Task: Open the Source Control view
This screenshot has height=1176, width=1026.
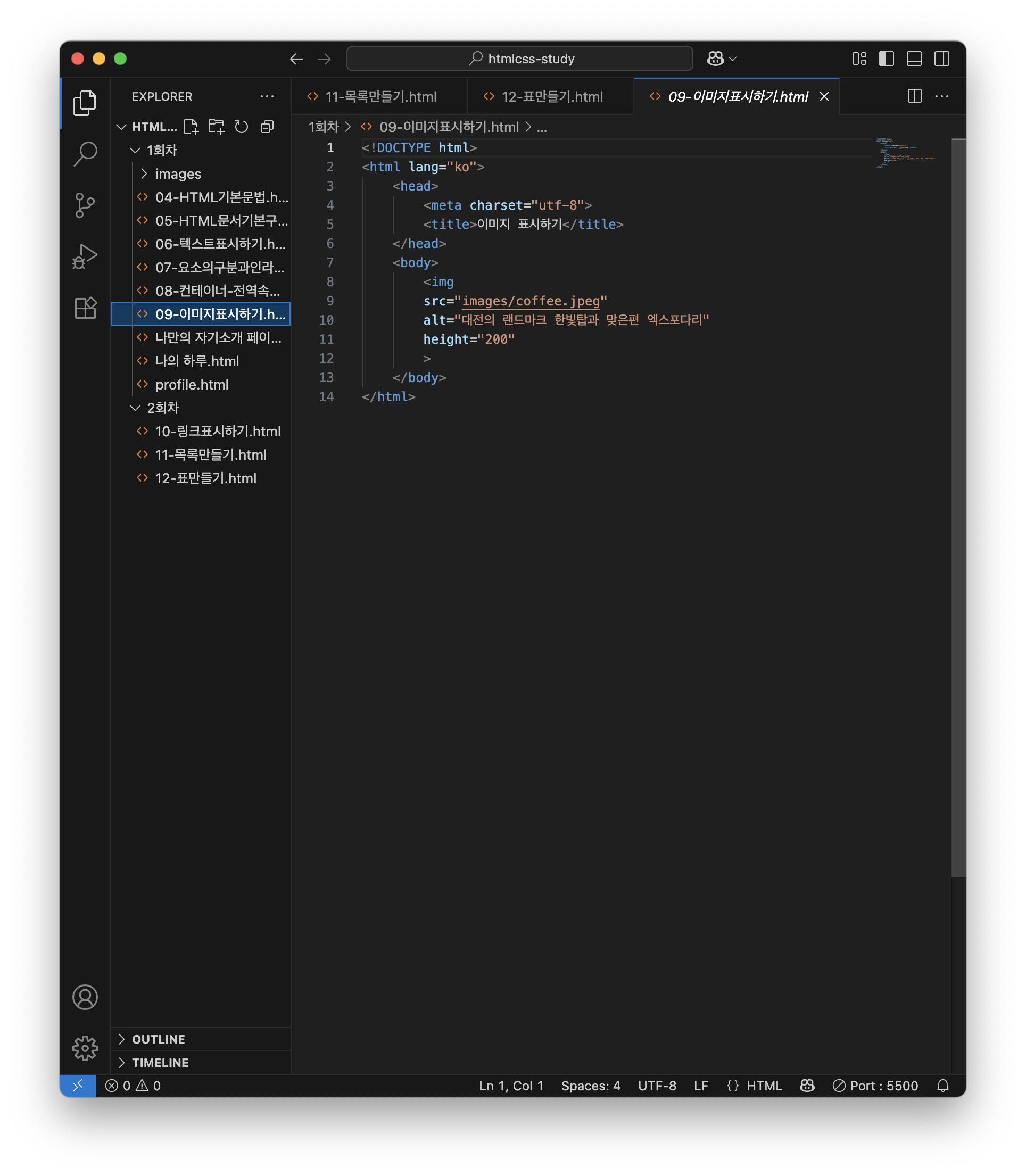Action: [85, 205]
